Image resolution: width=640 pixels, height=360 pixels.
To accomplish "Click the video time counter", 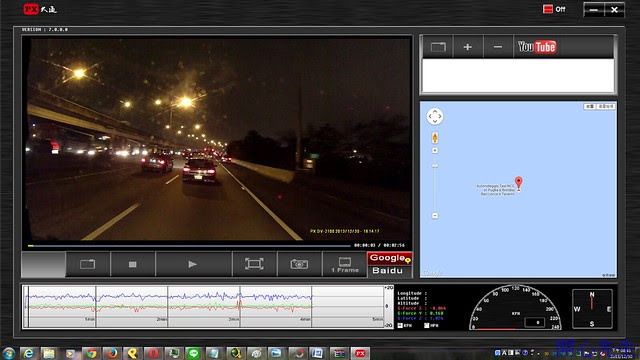I will pyautogui.click(x=379, y=245).
